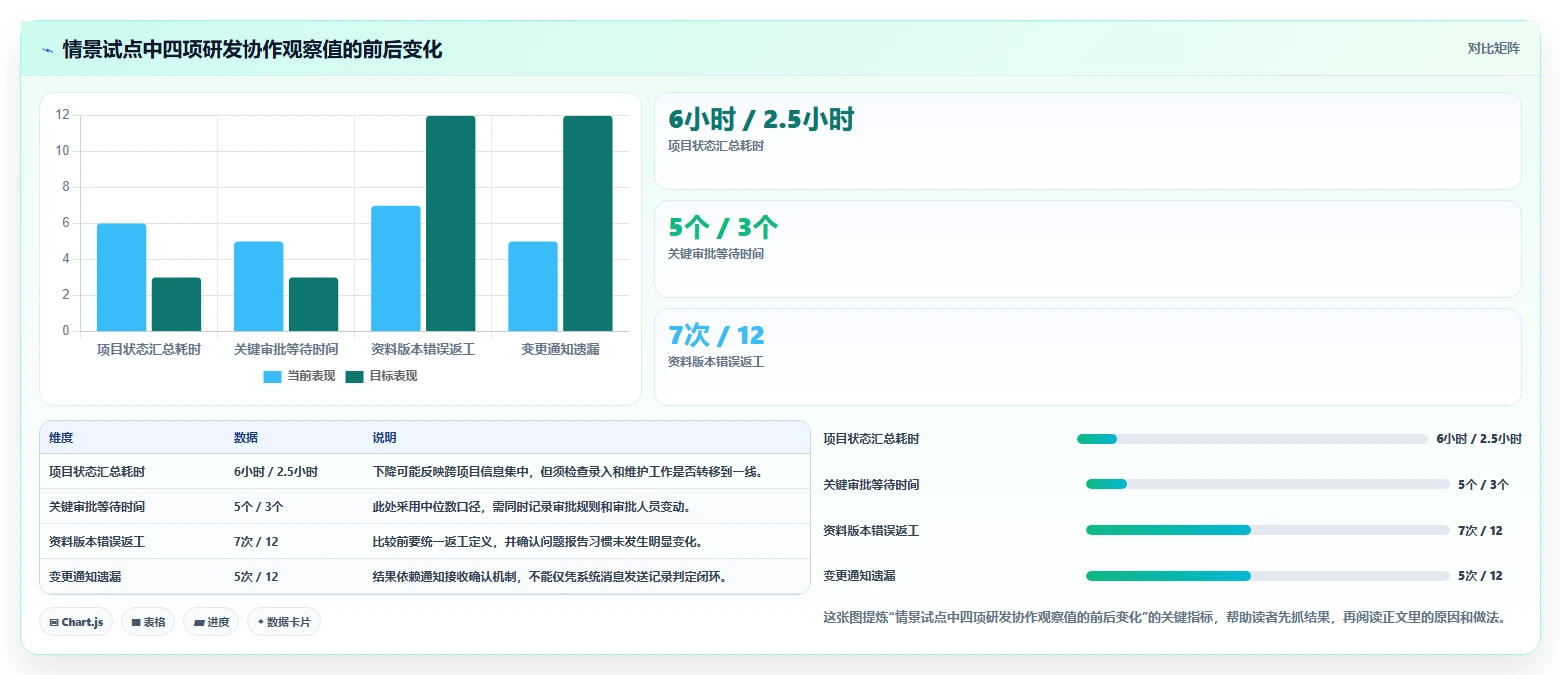This screenshot has height=675, width=1561.
Task: Click the note starting 比较前要统一返工定义
Action: [537, 541]
